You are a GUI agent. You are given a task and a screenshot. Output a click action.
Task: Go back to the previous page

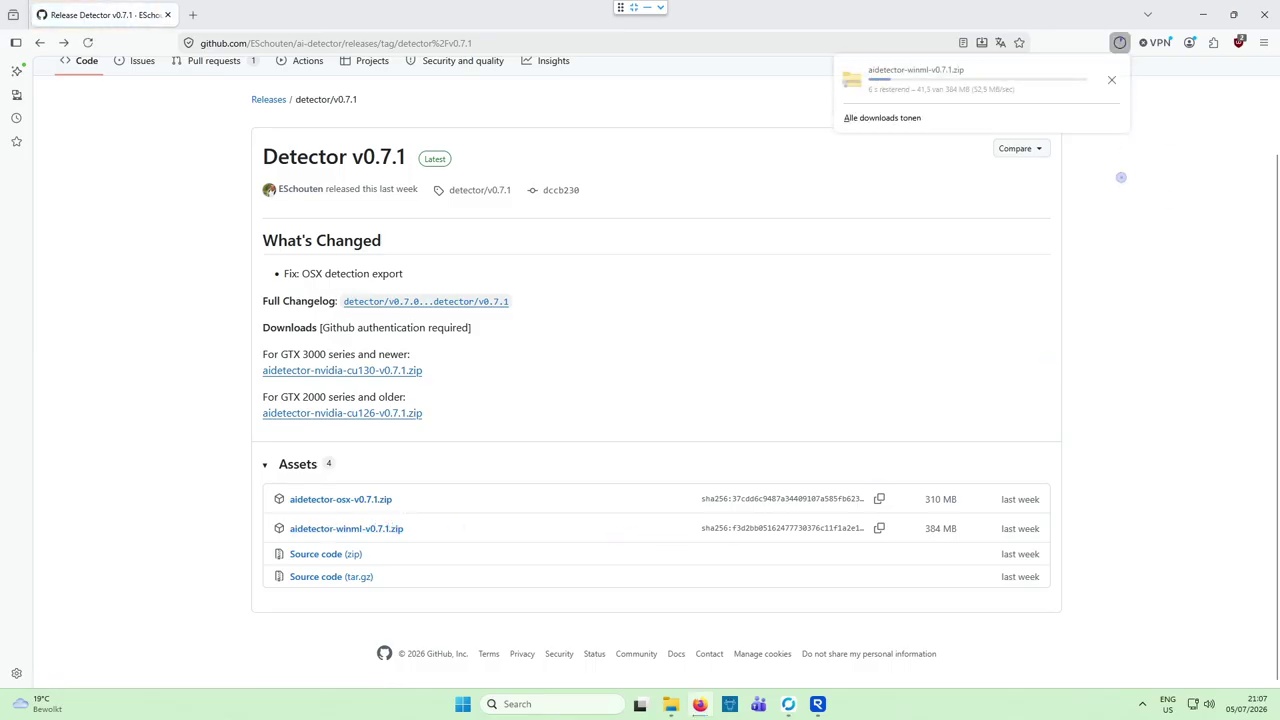coord(40,43)
